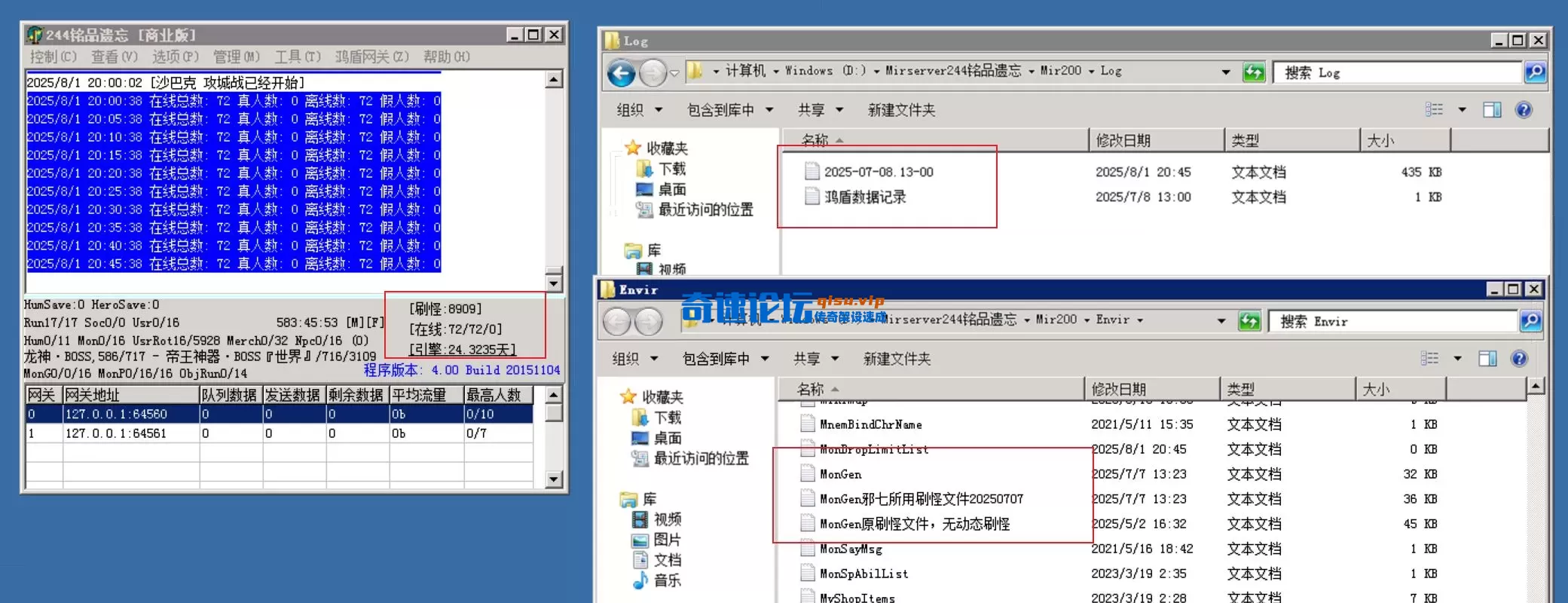Click refresh icon in Log address bar
1568x603 pixels.
pos(1254,72)
